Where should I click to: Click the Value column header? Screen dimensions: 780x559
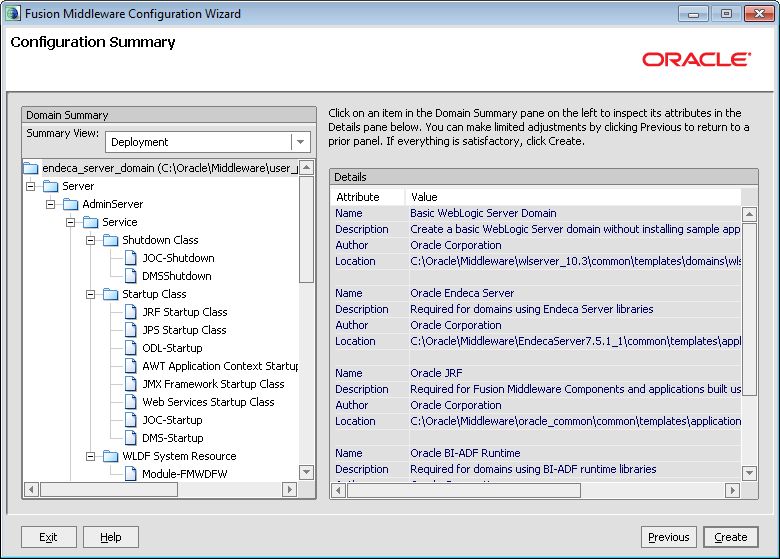point(573,197)
